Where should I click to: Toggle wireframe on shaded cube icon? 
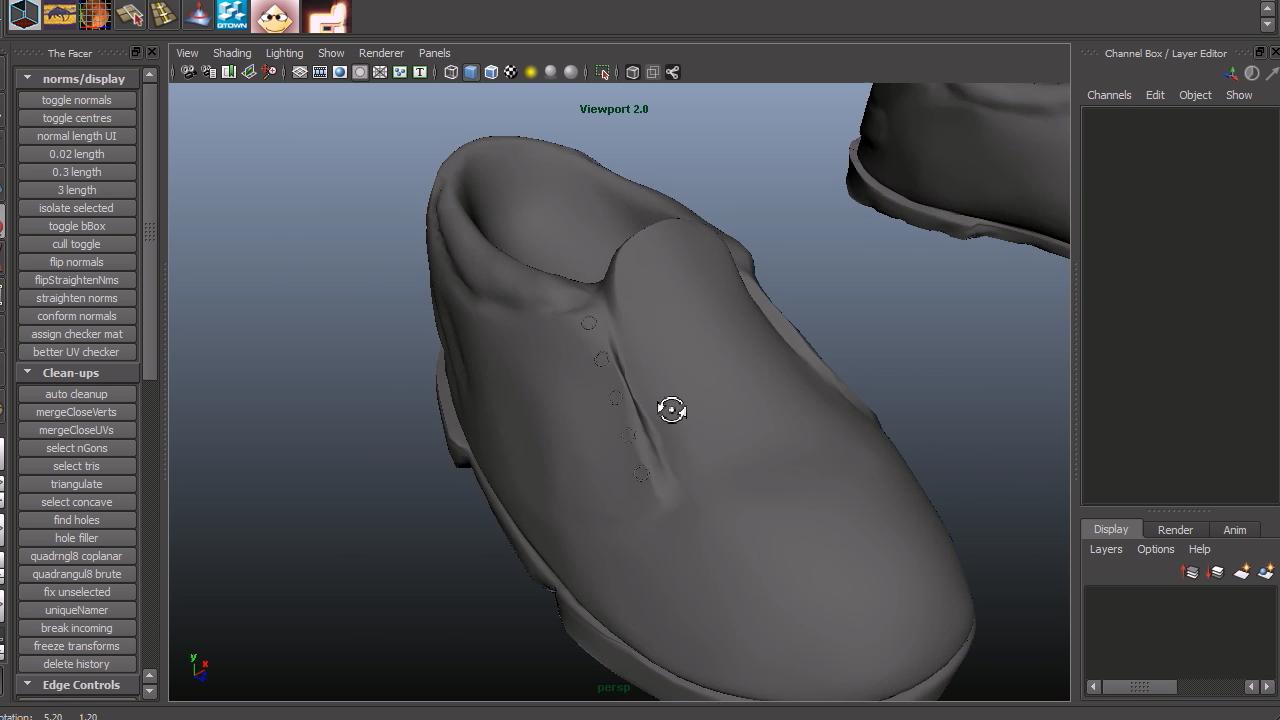[x=491, y=72]
